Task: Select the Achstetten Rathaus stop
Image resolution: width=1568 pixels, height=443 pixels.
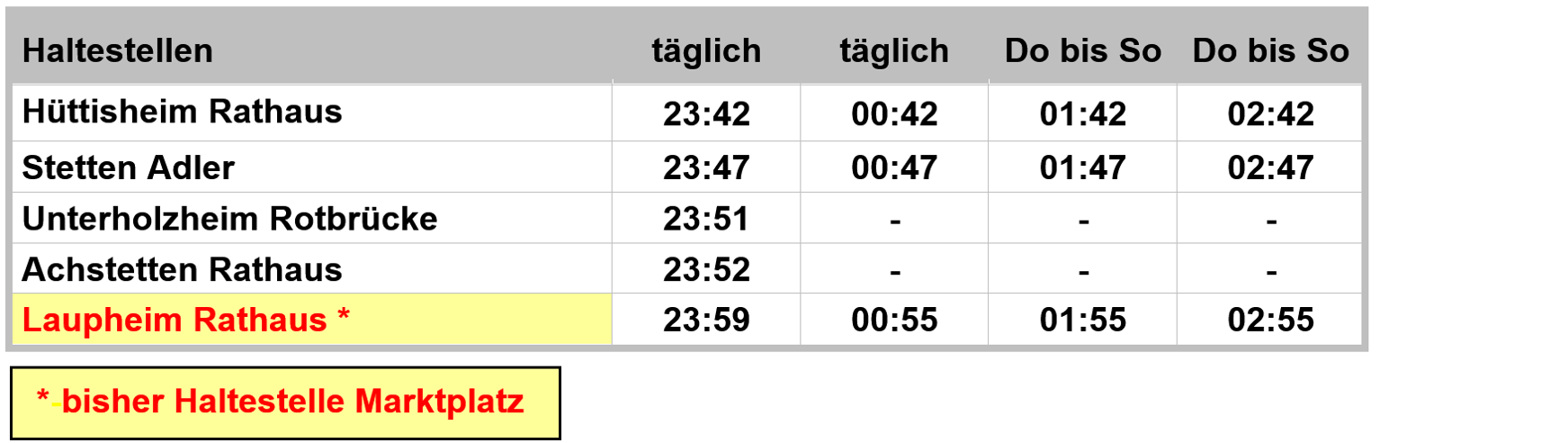Action: pyautogui.click(x=182, y=269)
